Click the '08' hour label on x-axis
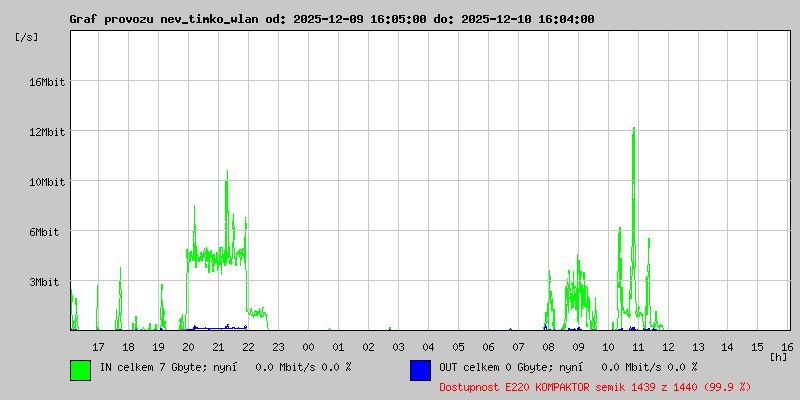This screenshot has height=400, width=800. tap(548, 347)
